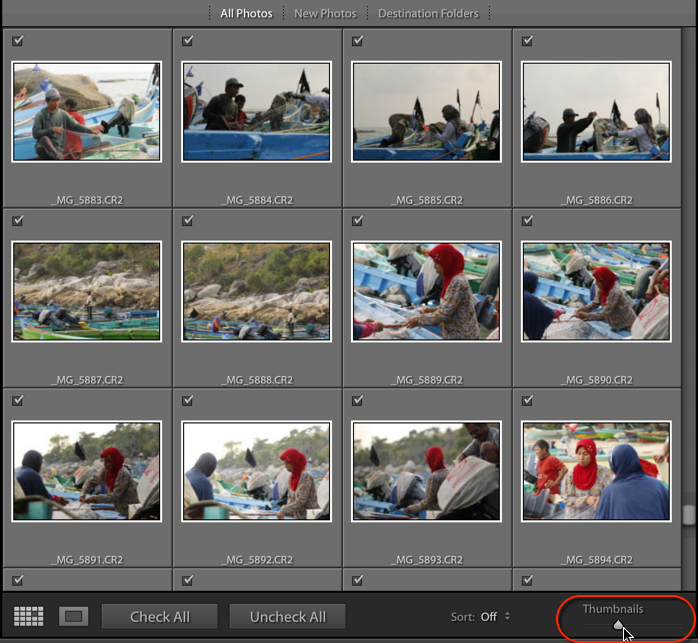Select the _MG_5892.CR2 photo thumbnail

point(256,472)
